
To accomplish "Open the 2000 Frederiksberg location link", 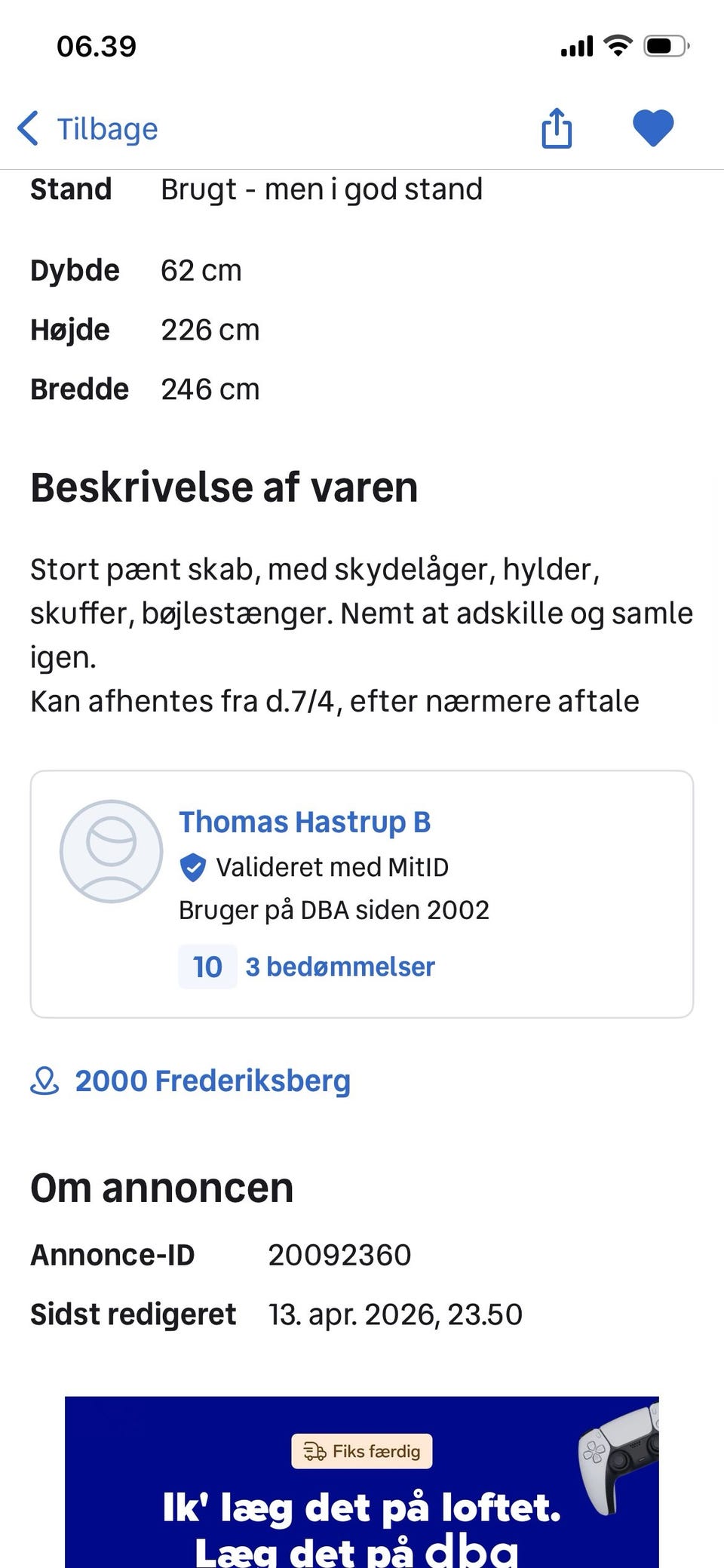I will click(212, 1081).
